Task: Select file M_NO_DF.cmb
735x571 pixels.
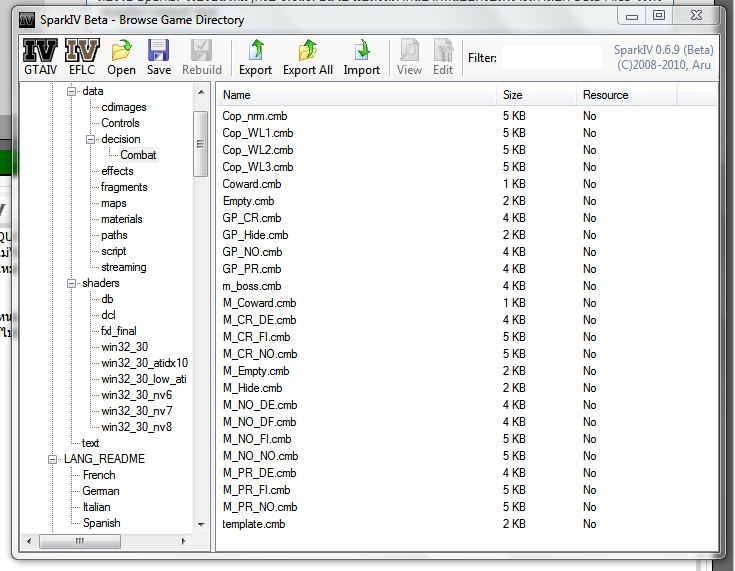Action: tap(259, 422)
